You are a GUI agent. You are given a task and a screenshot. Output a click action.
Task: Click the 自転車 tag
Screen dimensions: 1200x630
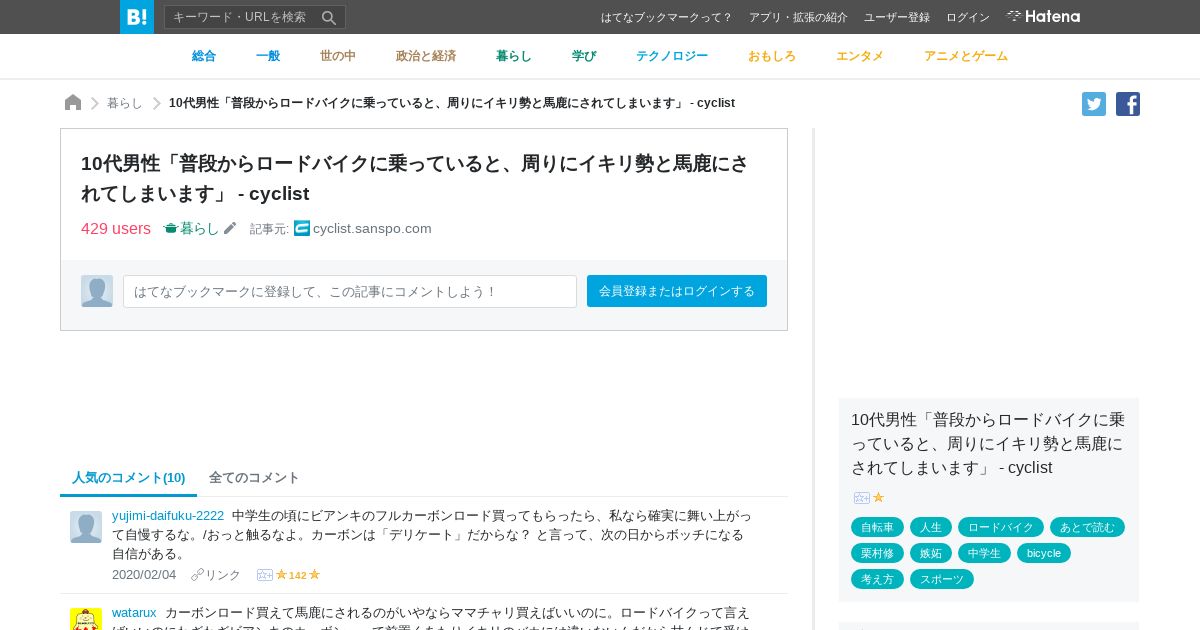point(878,527)
